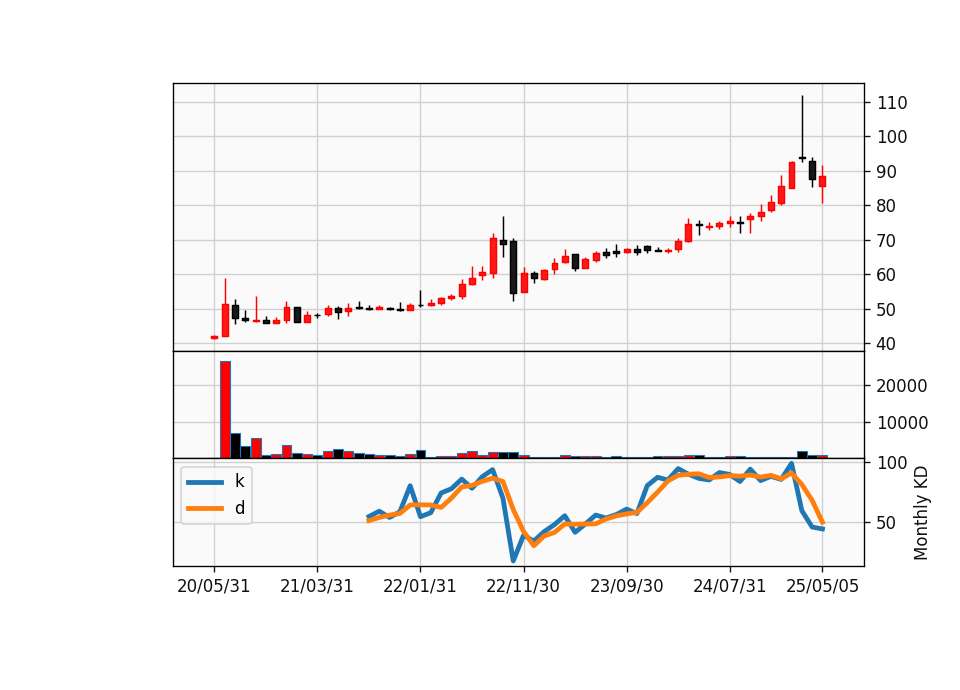This screenshot has width=960, height=690.
Task: Click the 20/05/31 date axis label
Action: pos(214,586)
